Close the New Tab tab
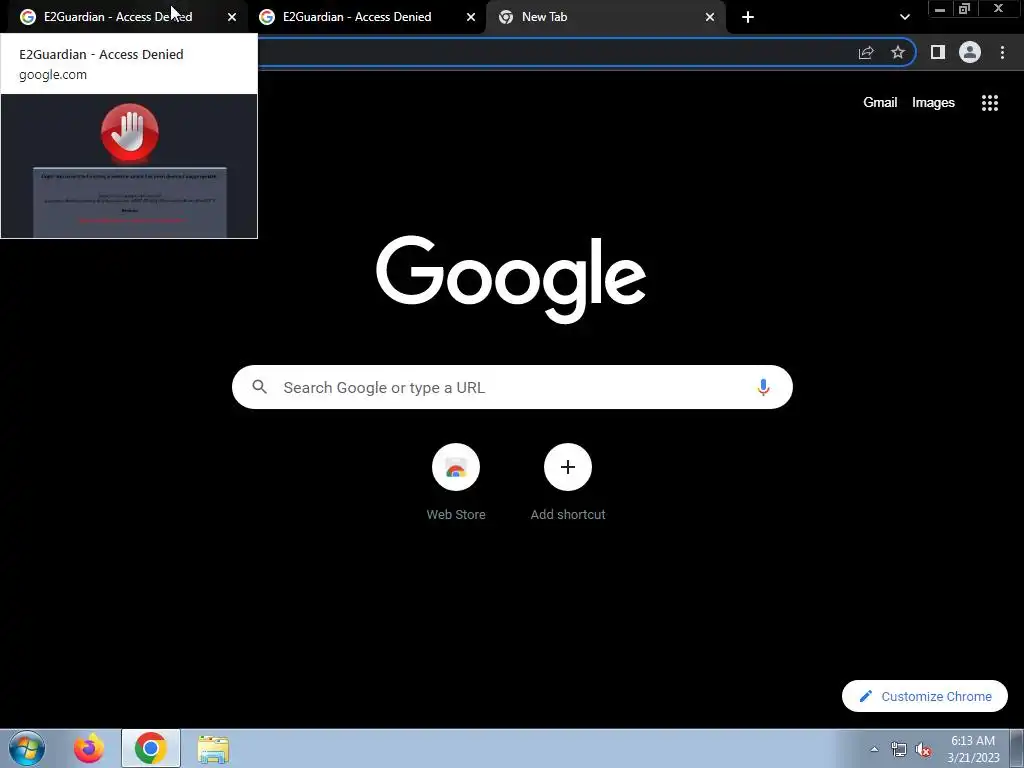 coord(710,18)
